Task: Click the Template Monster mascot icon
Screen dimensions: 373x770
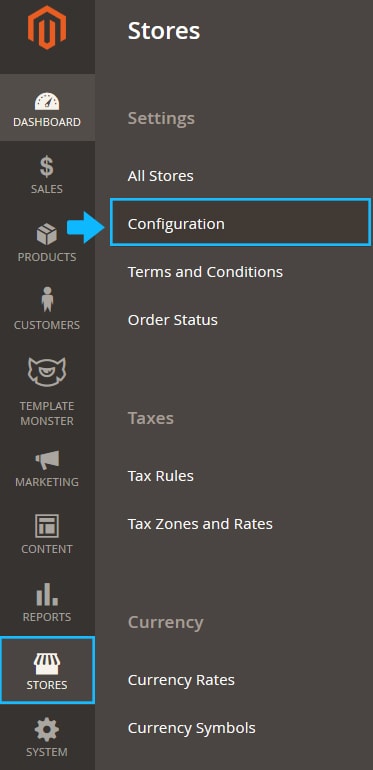Action: [x=47, y=372]
